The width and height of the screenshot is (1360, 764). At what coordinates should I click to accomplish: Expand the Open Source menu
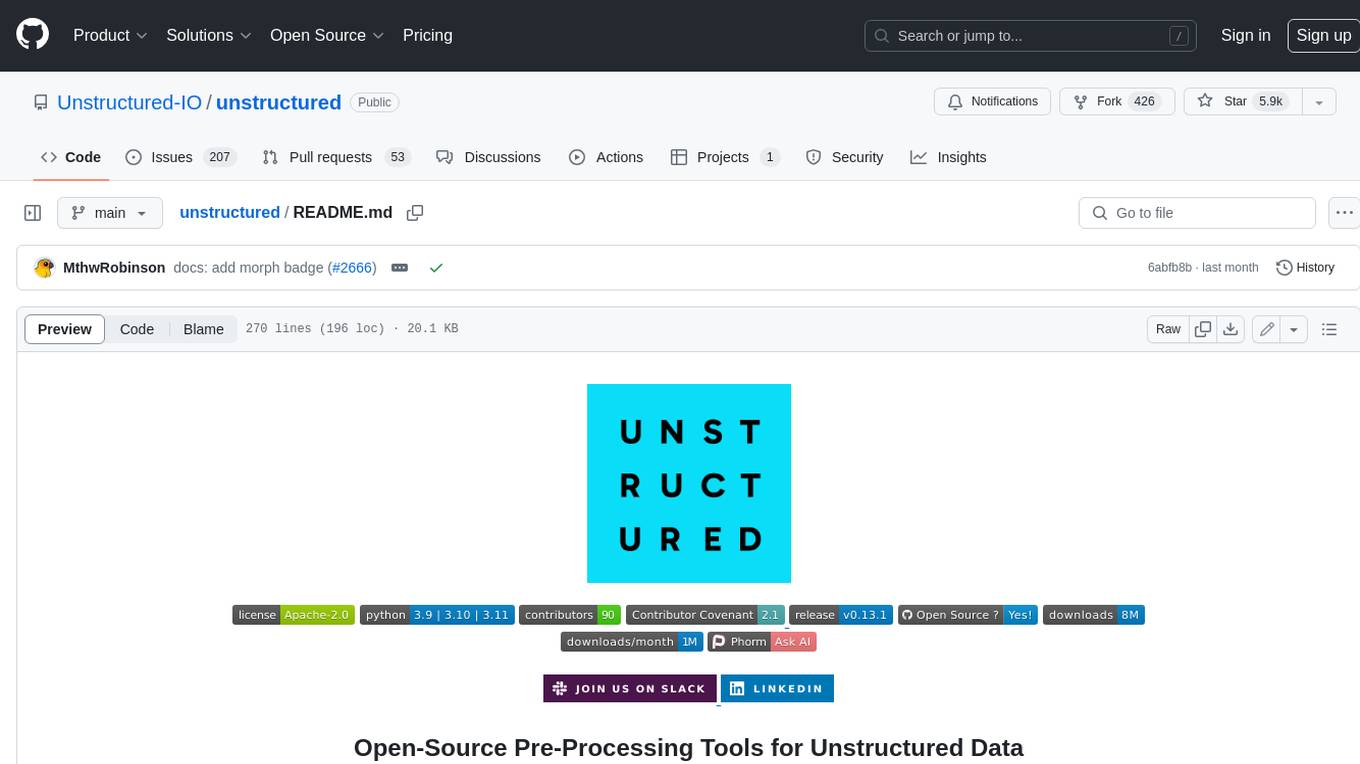pos(327,35)
